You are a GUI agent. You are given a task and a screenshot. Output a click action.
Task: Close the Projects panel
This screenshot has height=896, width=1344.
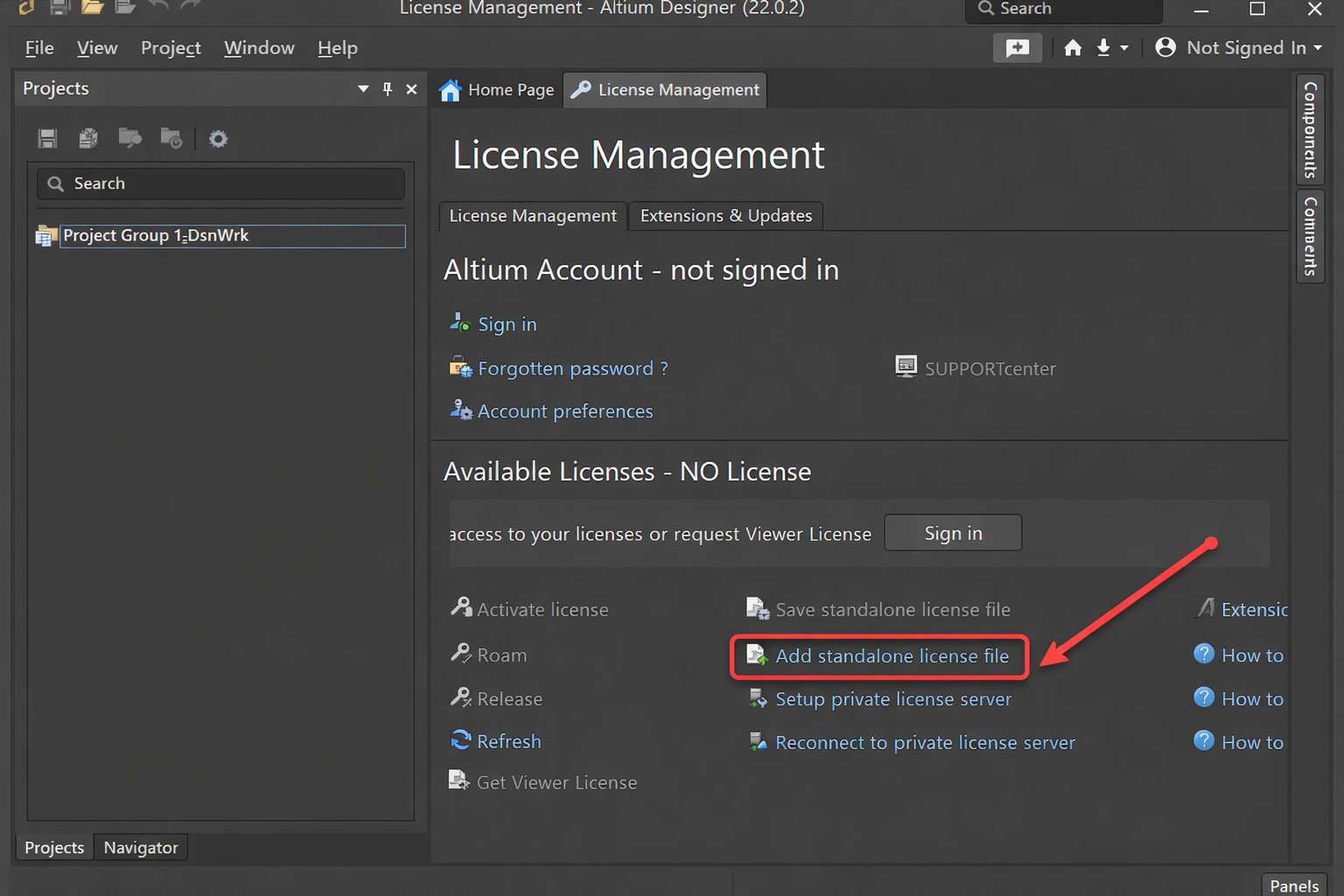[411, 89]
